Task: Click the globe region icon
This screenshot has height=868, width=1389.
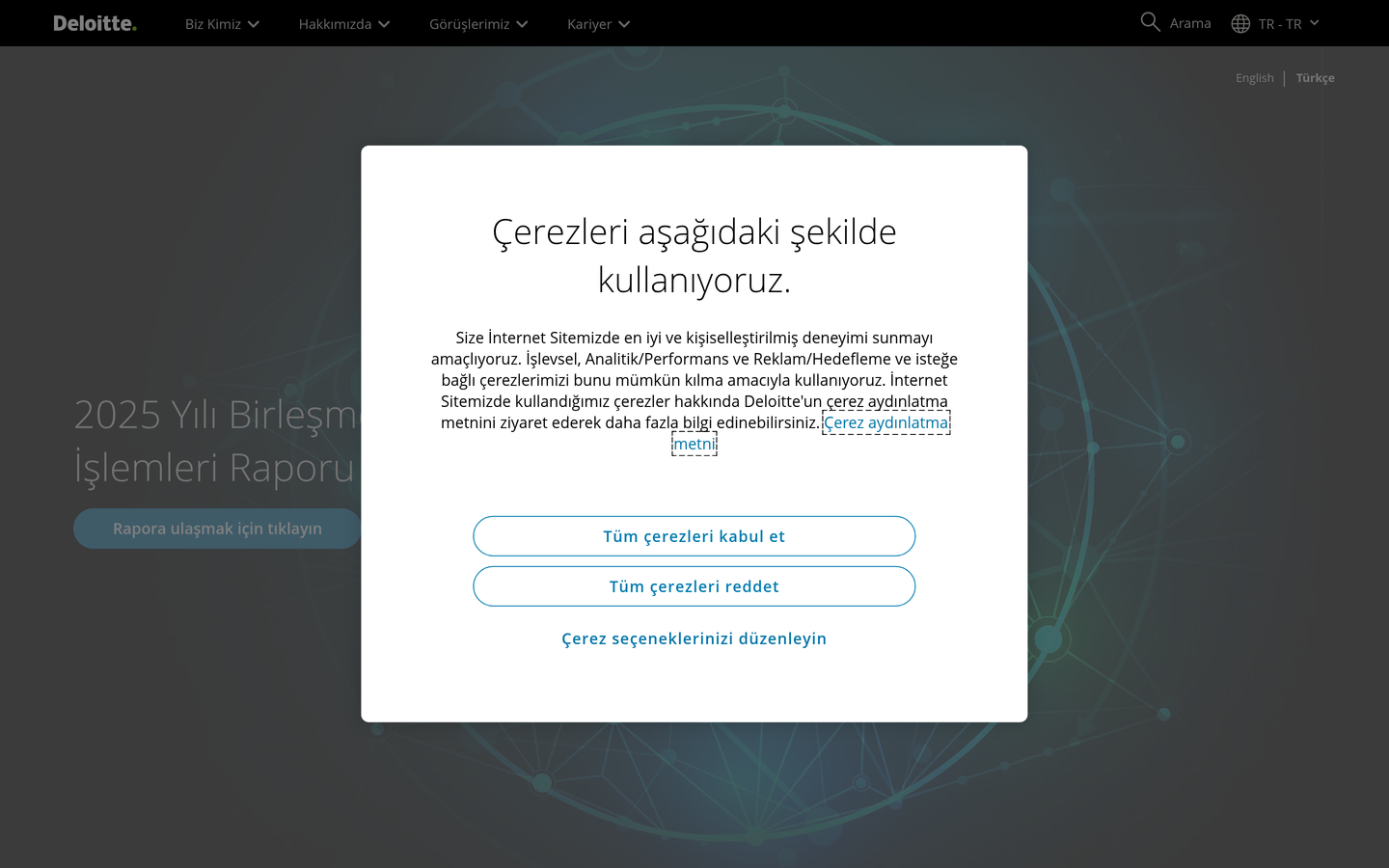Action: click(x=1240, y=23)
